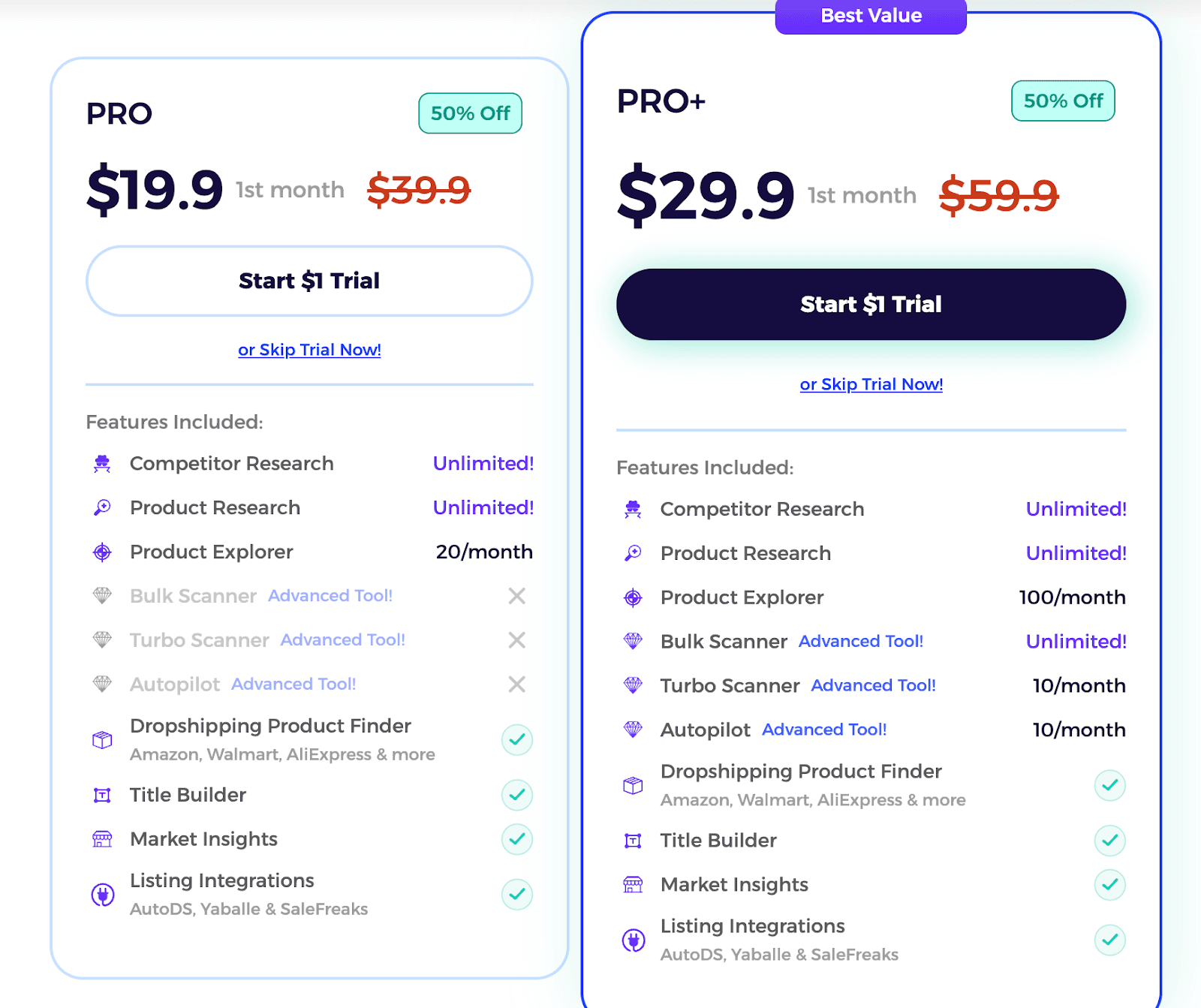Click the Autopilot diamond icon in PRO+
Viewport: 1201px width, 1008px height.
tap(634, 729)
